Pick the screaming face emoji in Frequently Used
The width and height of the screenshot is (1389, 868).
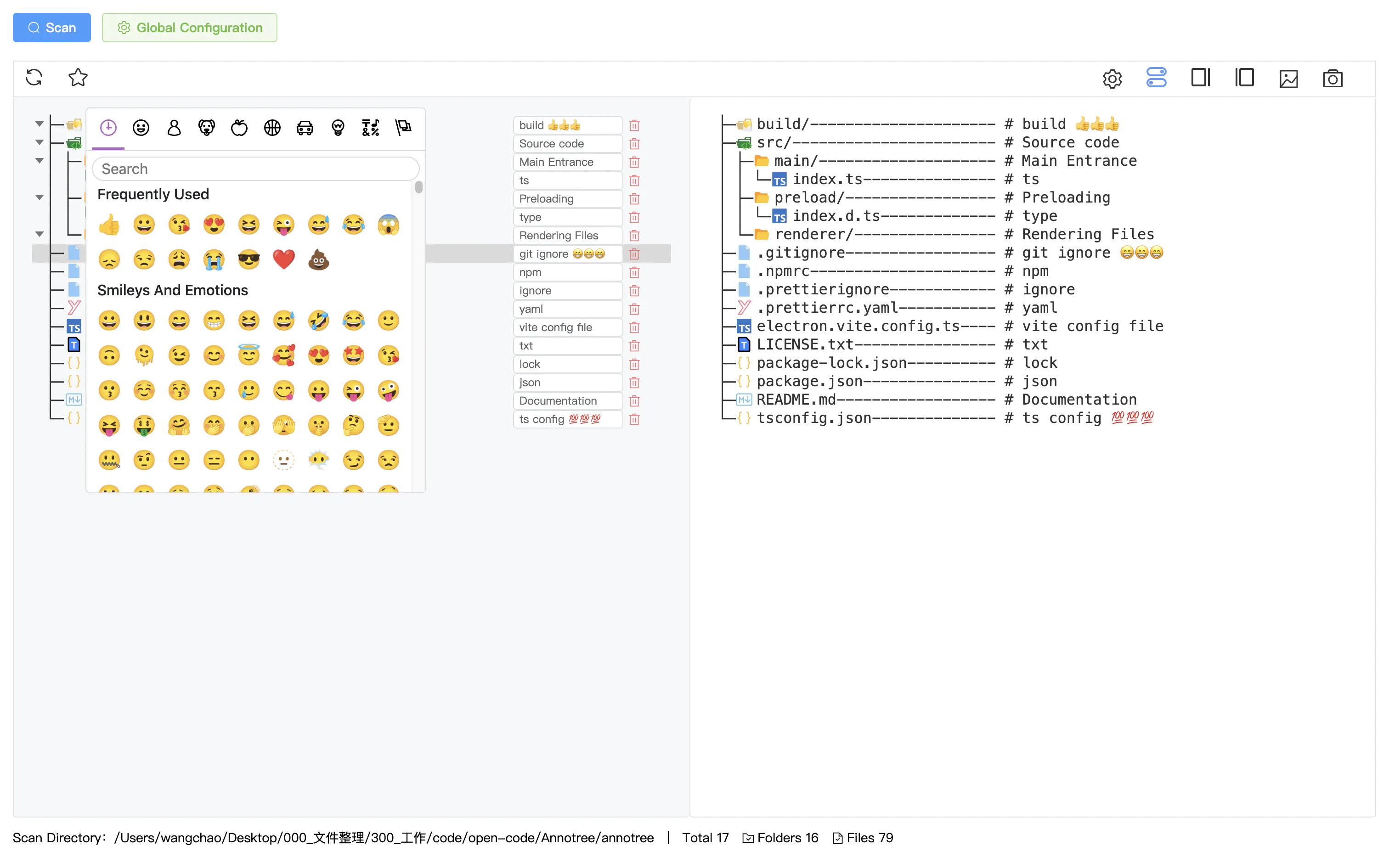pyautogui.click(x=389, y=225)
